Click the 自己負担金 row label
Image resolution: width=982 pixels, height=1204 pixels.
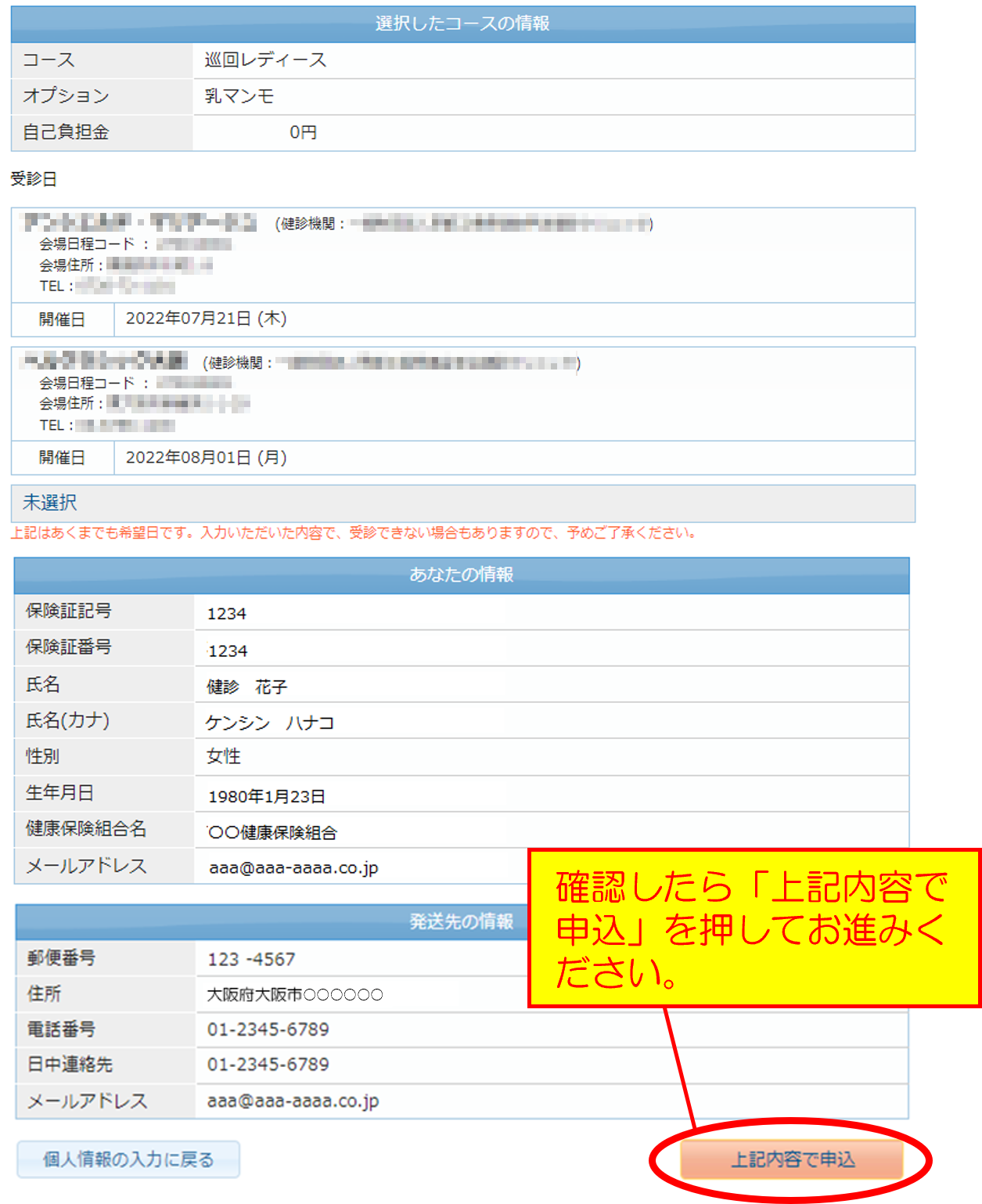click(x=66, y=132)
